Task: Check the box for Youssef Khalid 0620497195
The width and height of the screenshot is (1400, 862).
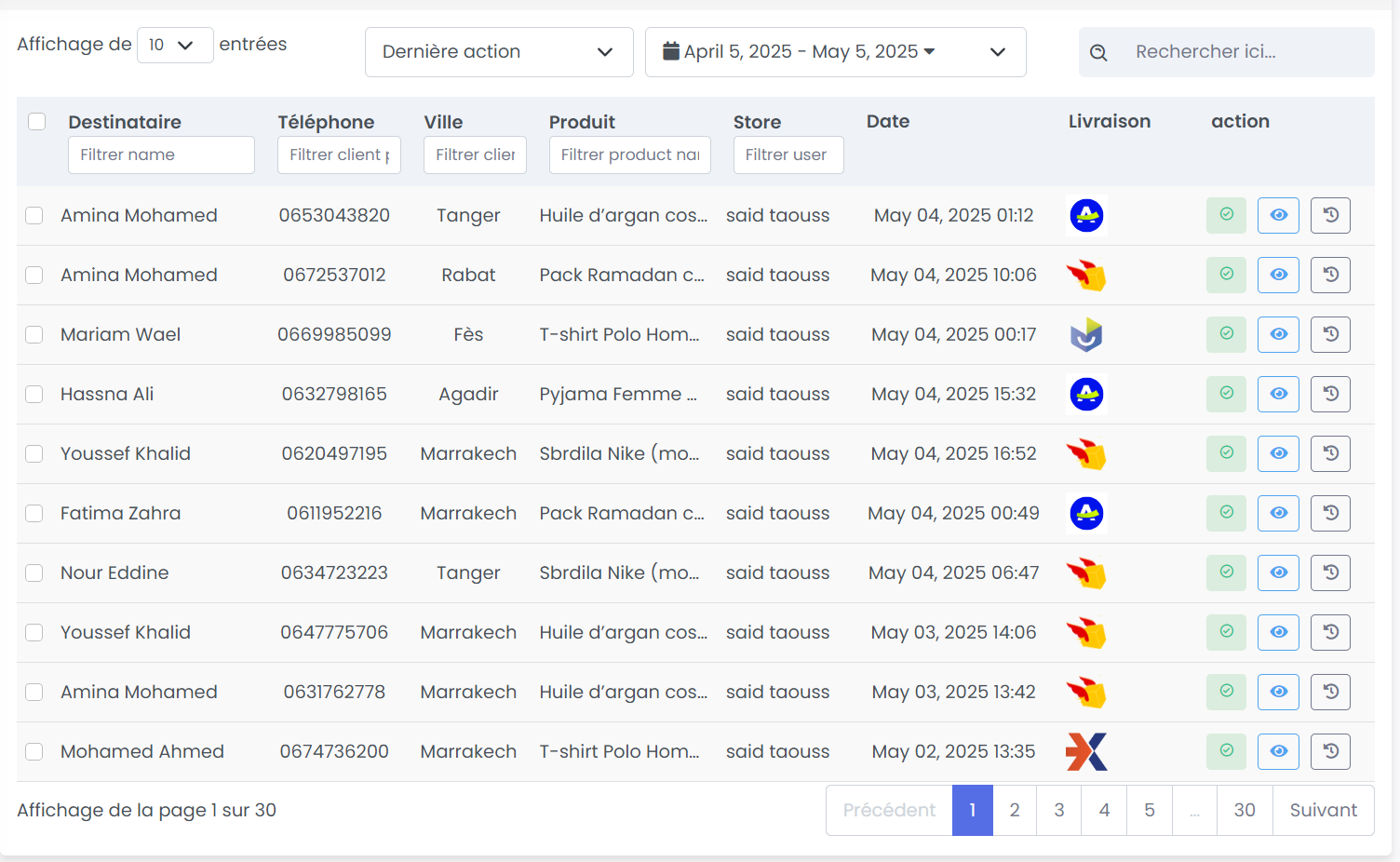Action: (x=34, y=453)
